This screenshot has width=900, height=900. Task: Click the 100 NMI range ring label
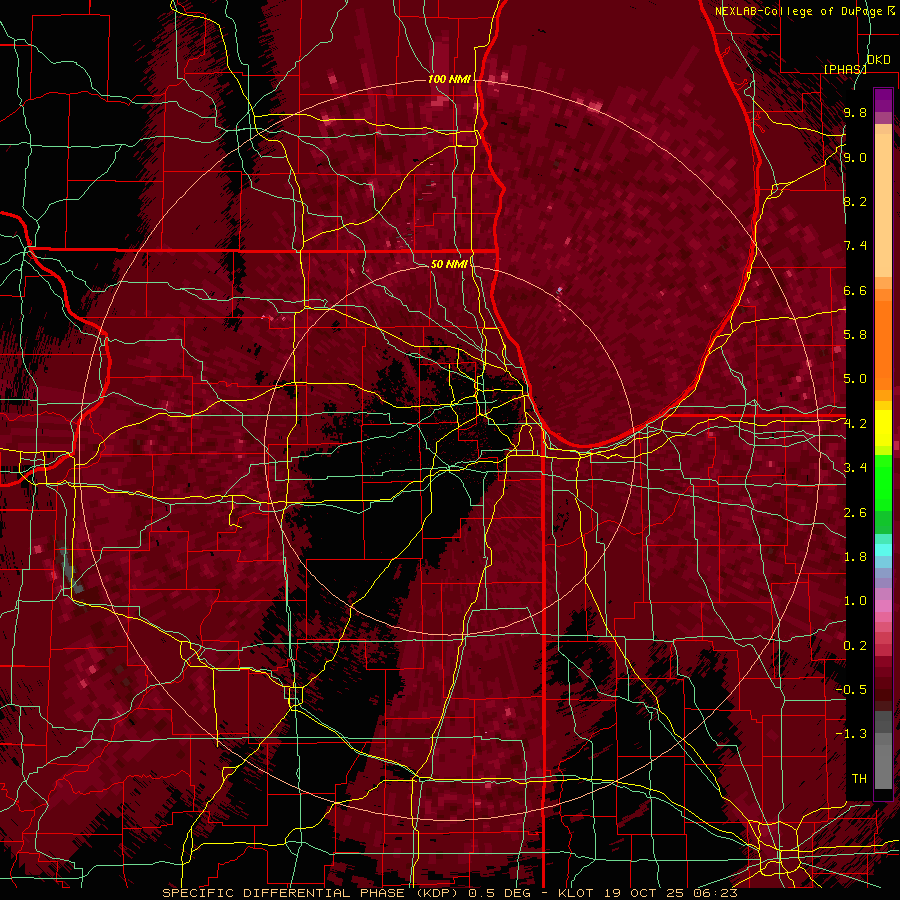click(x=449, y=79)
